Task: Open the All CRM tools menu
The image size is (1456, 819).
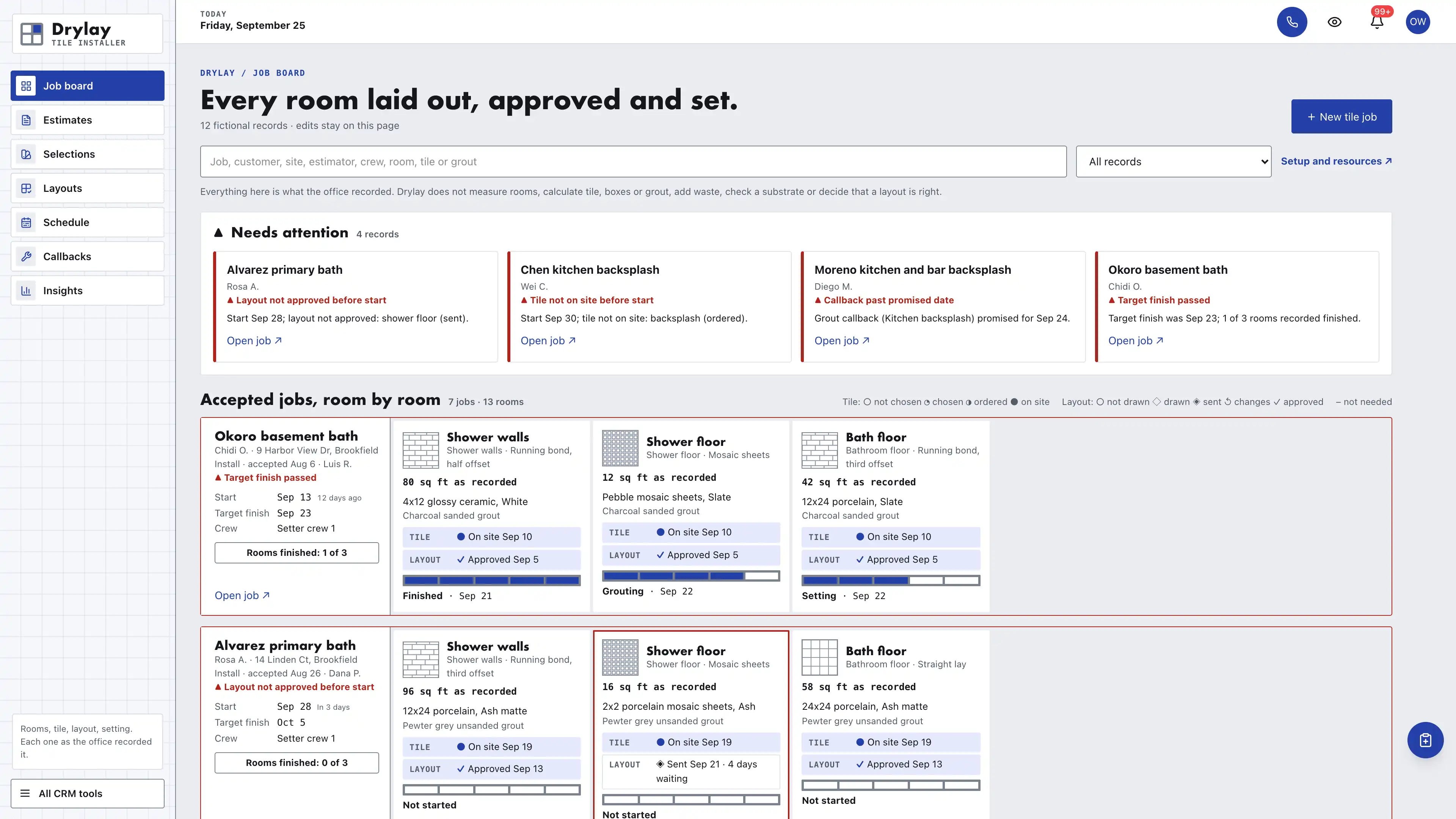Action: point(88,794)
